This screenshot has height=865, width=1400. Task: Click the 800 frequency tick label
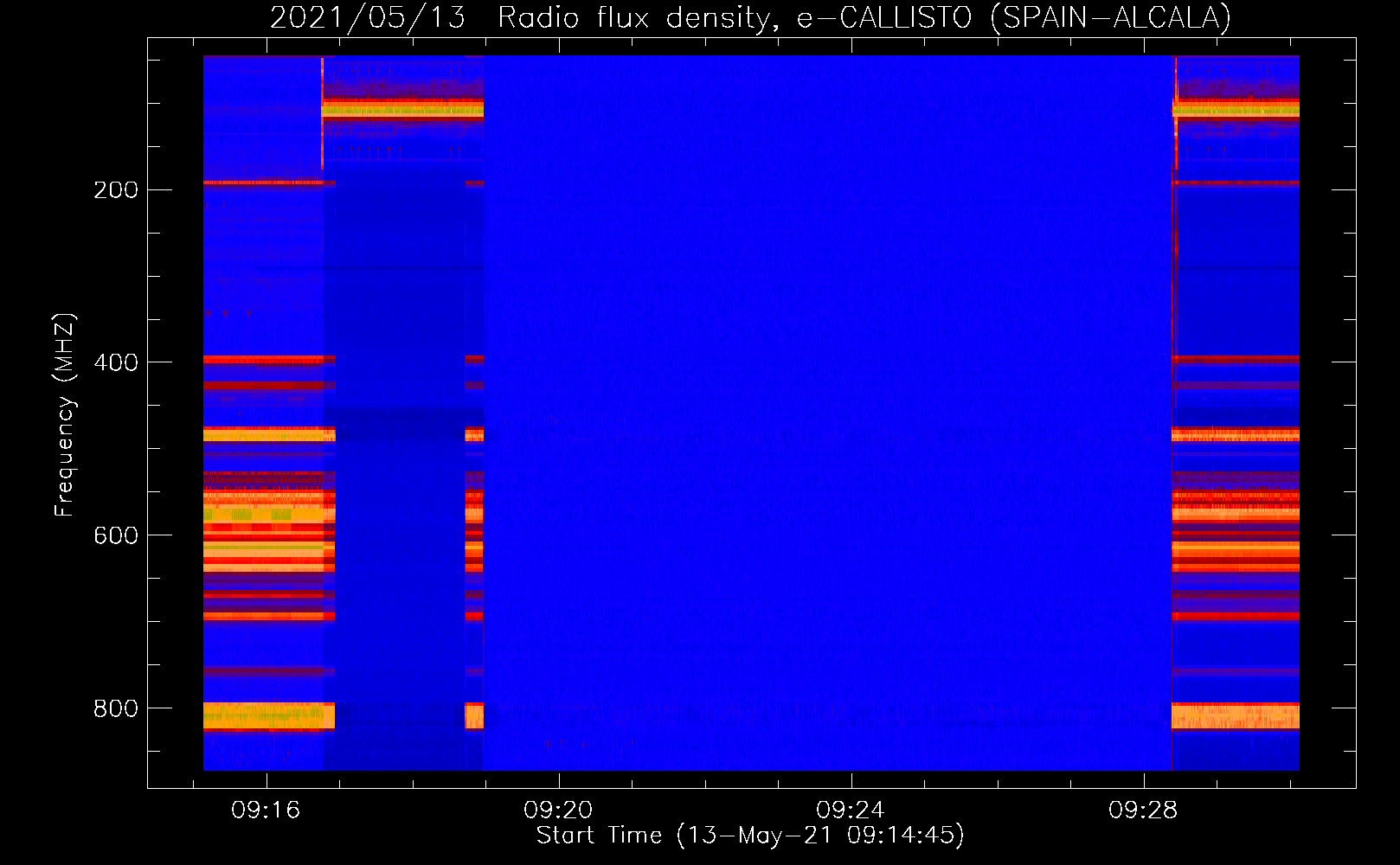pos(116,708)
